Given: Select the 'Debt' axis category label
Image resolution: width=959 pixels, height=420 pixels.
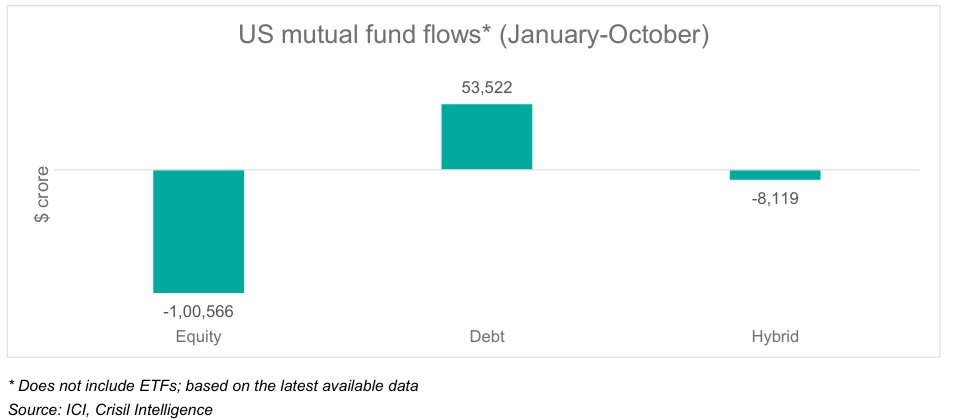Looking at the screenshot, I should pos(487,337).
